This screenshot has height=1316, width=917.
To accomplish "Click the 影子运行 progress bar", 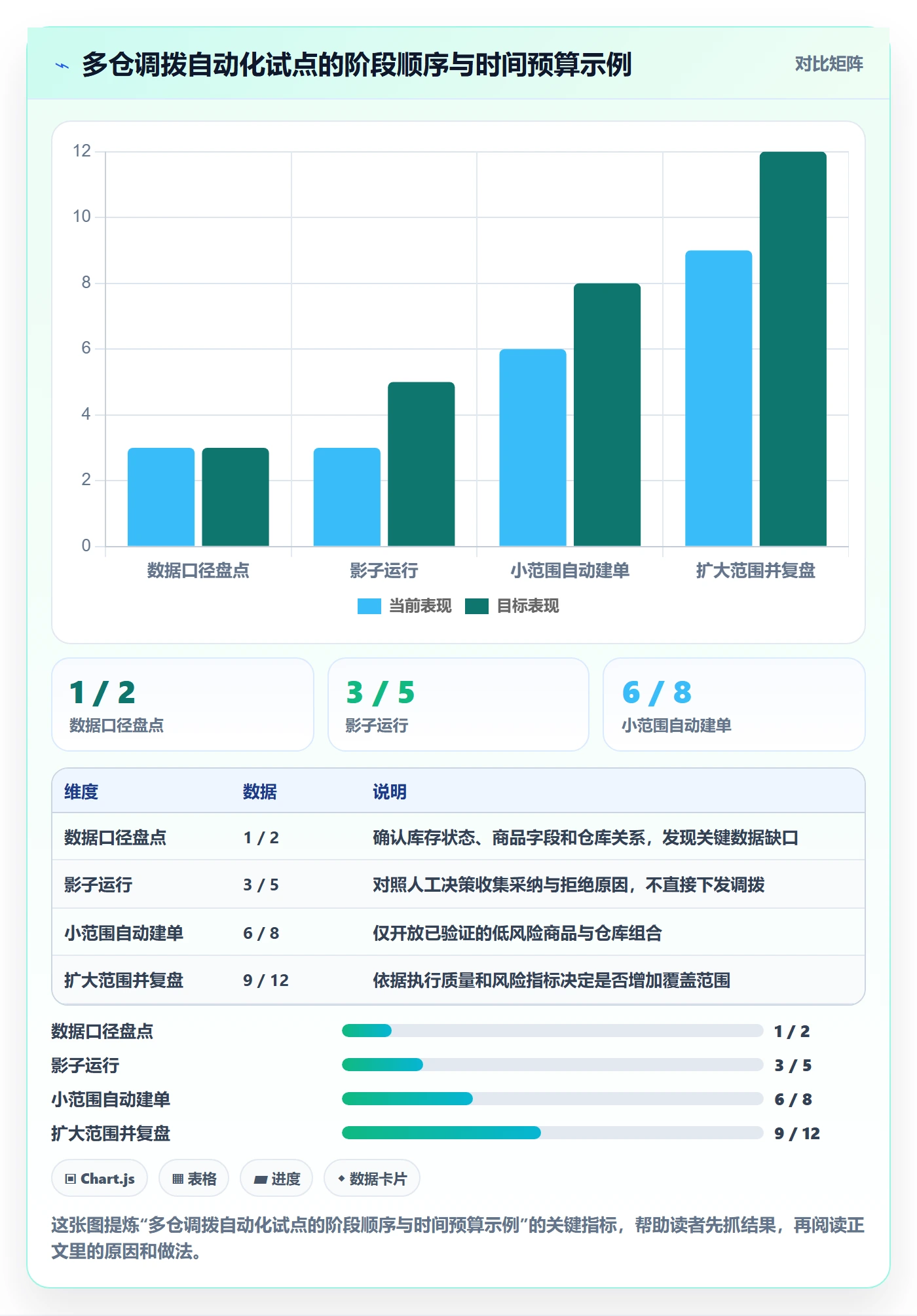I will [552, 1065].
